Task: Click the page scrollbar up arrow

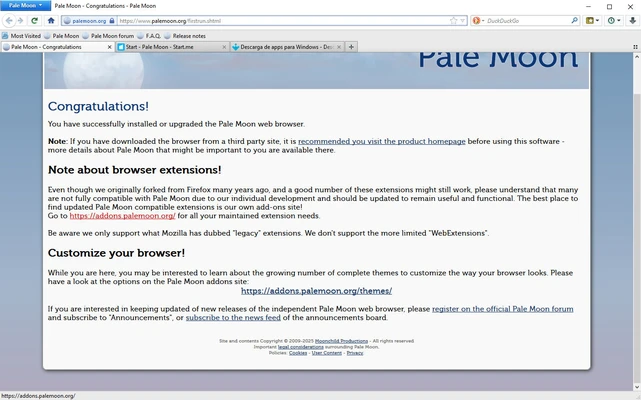Action: pos(637,57)
